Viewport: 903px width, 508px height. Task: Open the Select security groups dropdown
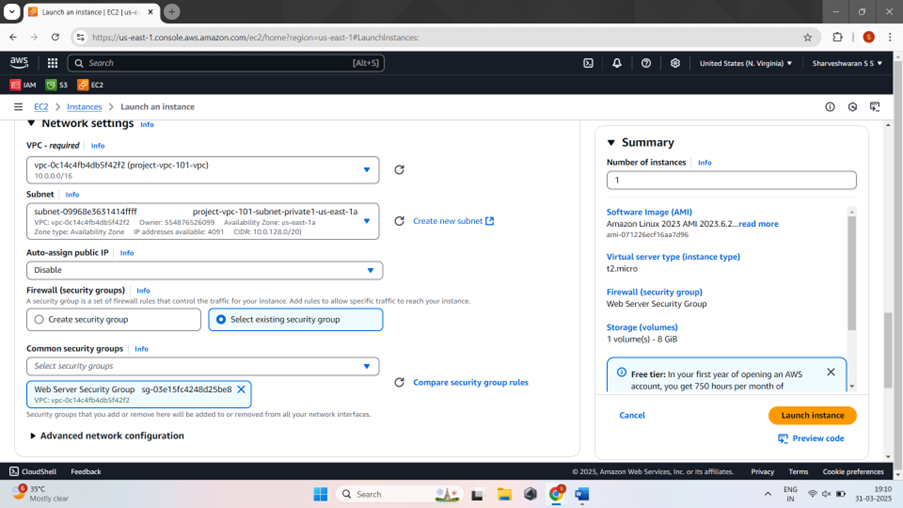coord(203,366)
